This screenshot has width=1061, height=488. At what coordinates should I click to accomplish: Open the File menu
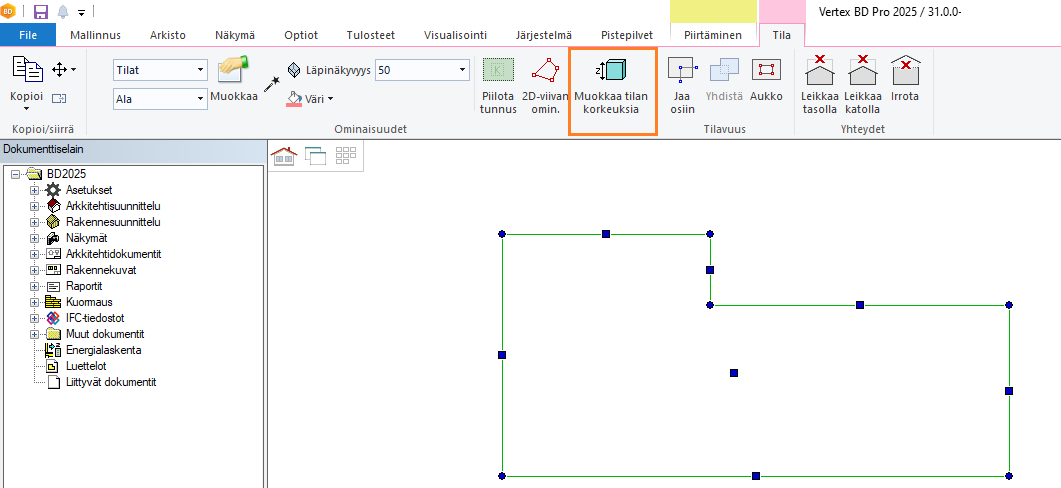point(28,35)
